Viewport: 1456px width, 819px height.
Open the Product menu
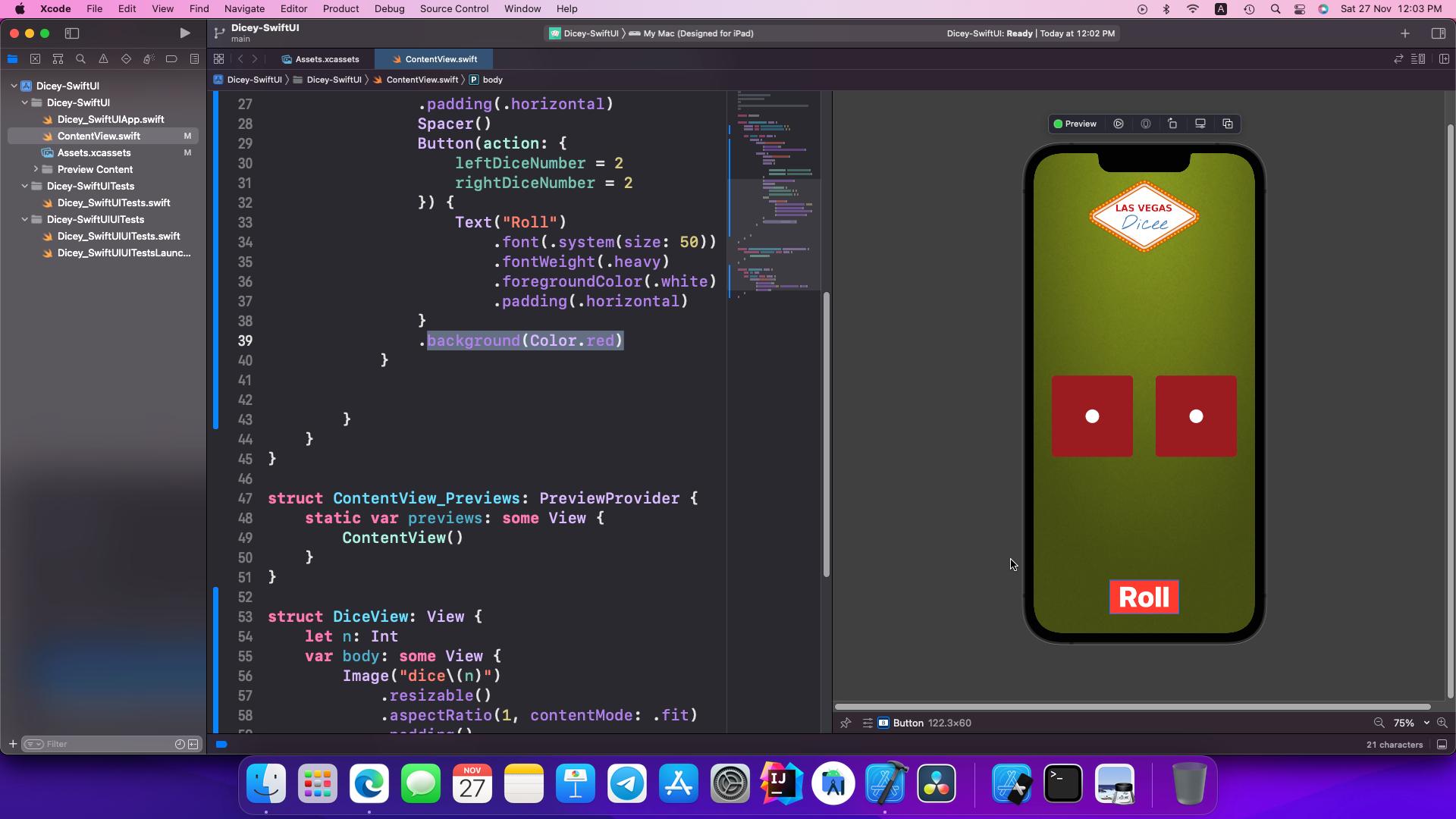click(x=340, y=9)
